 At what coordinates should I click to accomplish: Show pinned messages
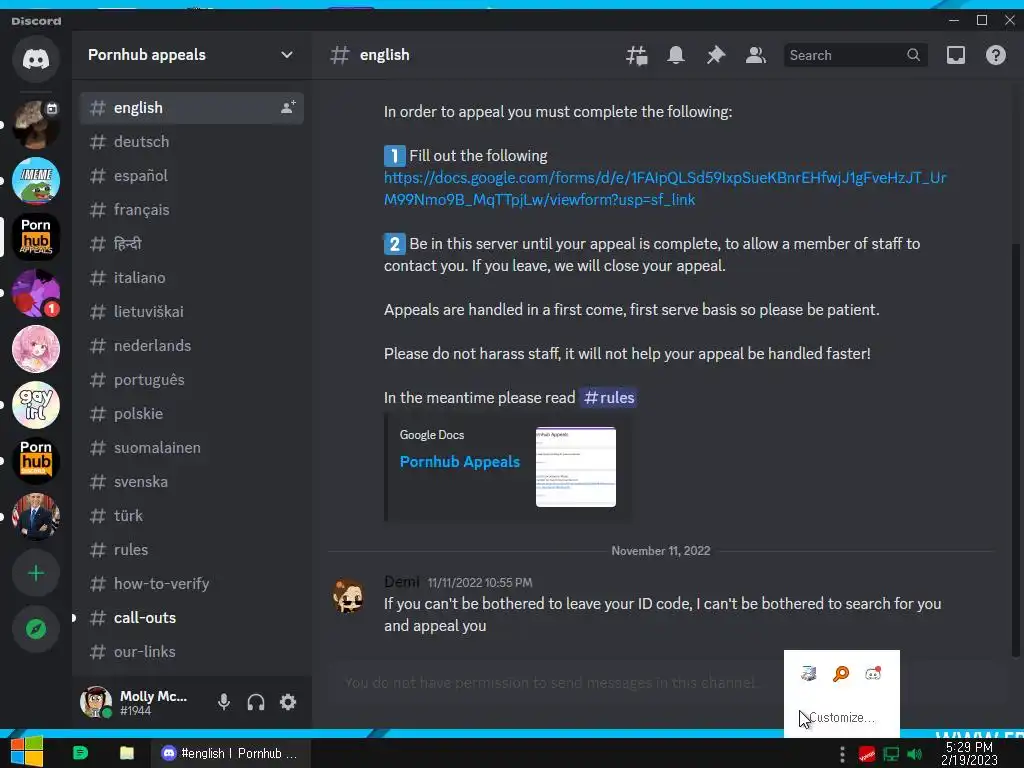(716, 56)
